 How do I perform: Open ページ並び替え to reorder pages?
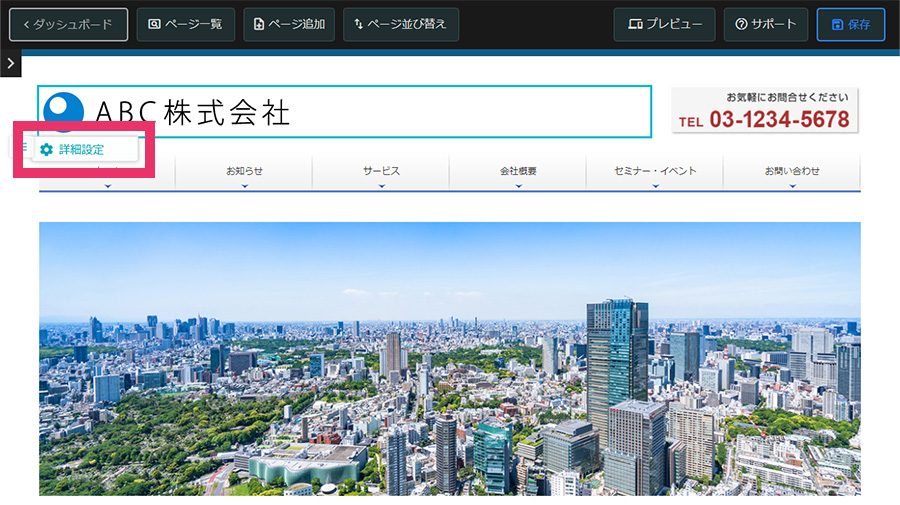click(401, 24)
